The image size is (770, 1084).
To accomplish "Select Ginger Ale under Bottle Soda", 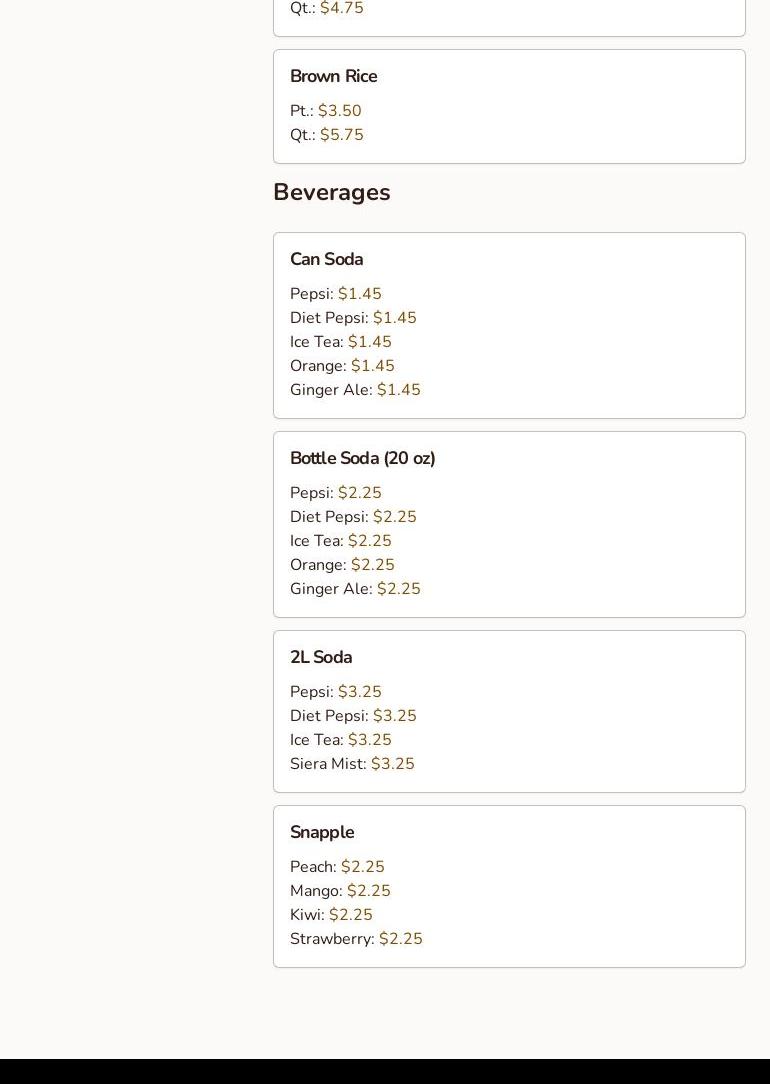I will click(355, 589).
